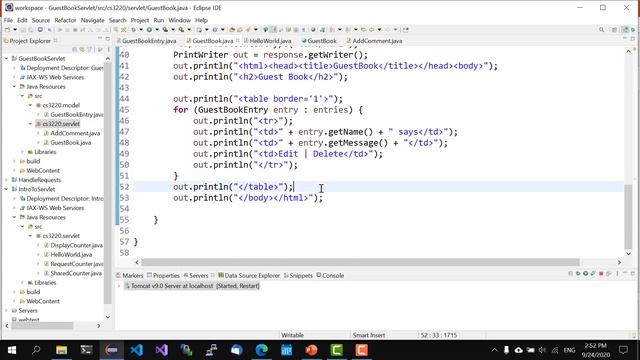Expand the HandleRequests project
The height and width of the screenshot is (360, 640).
(7, 180)
